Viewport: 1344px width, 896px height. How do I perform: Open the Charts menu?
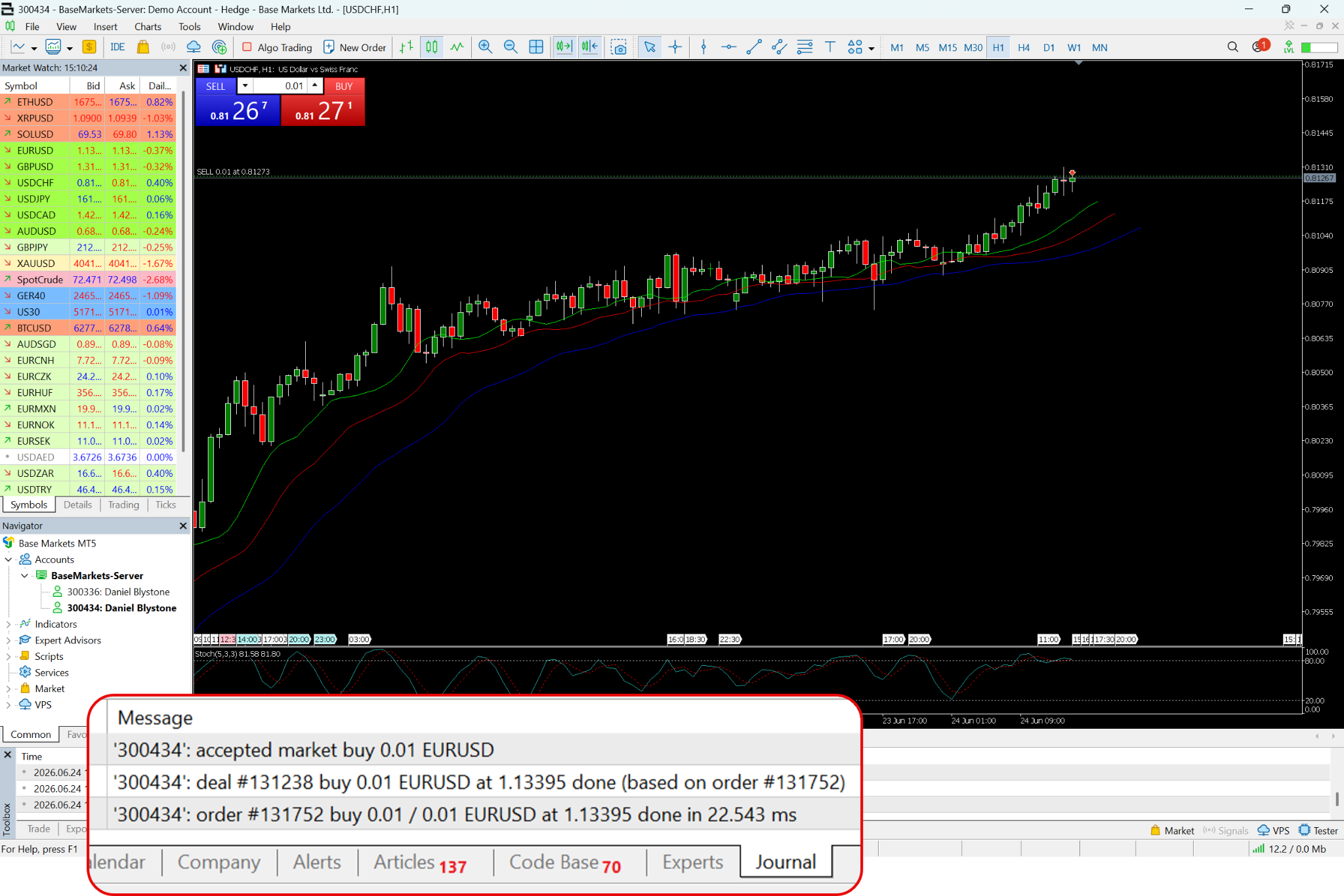(148, 27)
